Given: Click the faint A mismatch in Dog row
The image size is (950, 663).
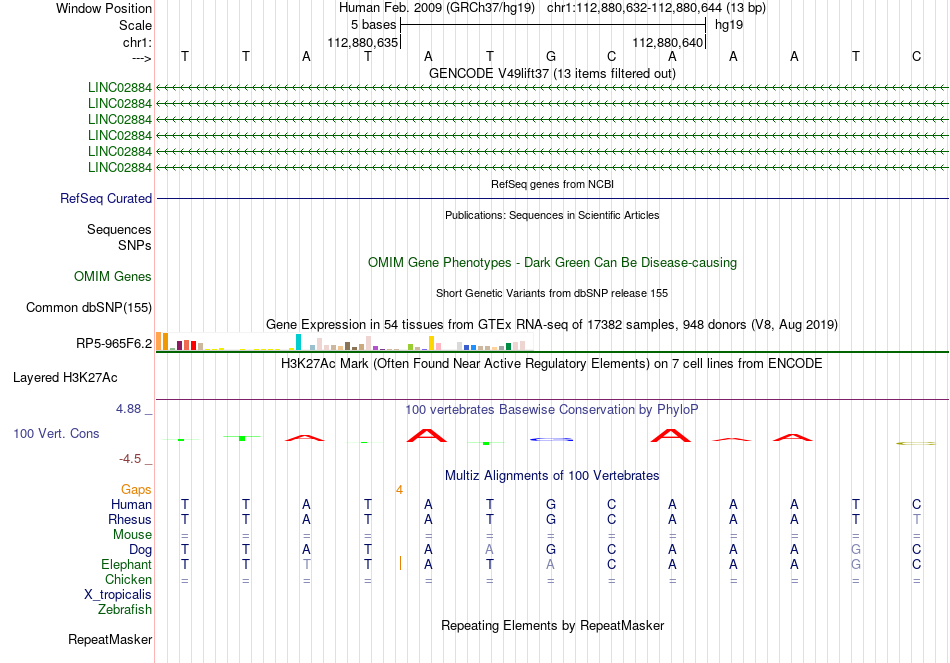Looking at the screenshot, I should pyautogui.click(x=490, y=549).
